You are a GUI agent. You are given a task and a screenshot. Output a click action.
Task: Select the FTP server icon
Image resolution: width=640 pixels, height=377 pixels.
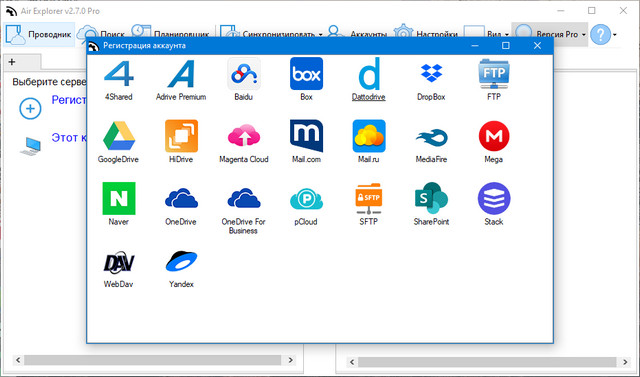click(494, 74)
